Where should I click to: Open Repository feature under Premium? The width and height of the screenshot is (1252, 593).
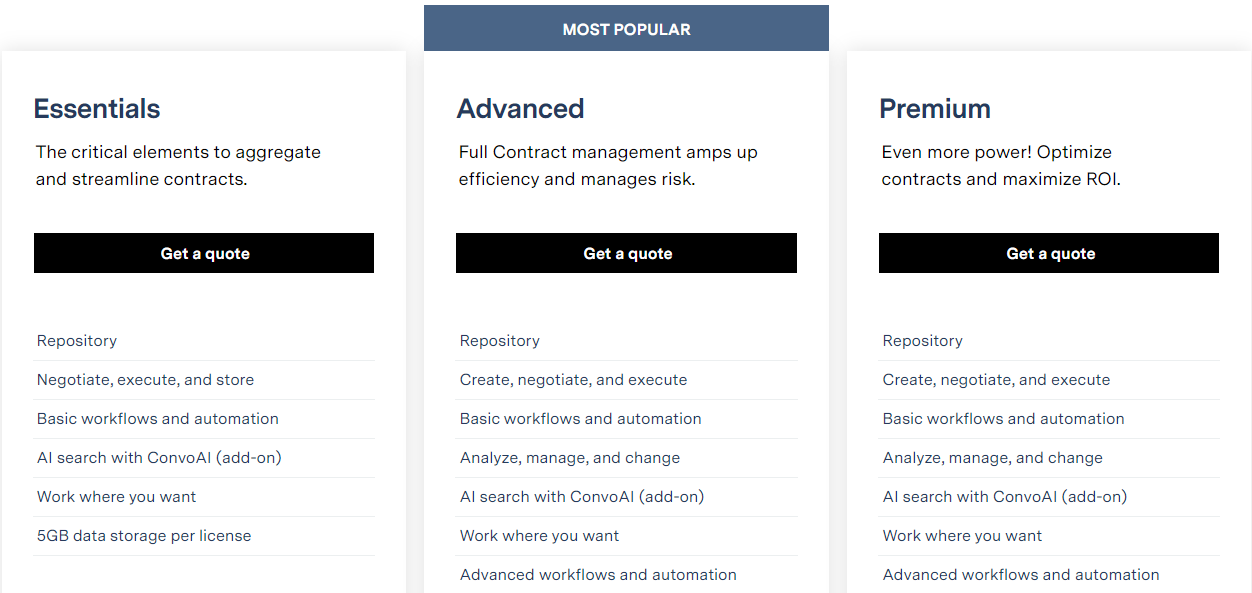point(922,340)
